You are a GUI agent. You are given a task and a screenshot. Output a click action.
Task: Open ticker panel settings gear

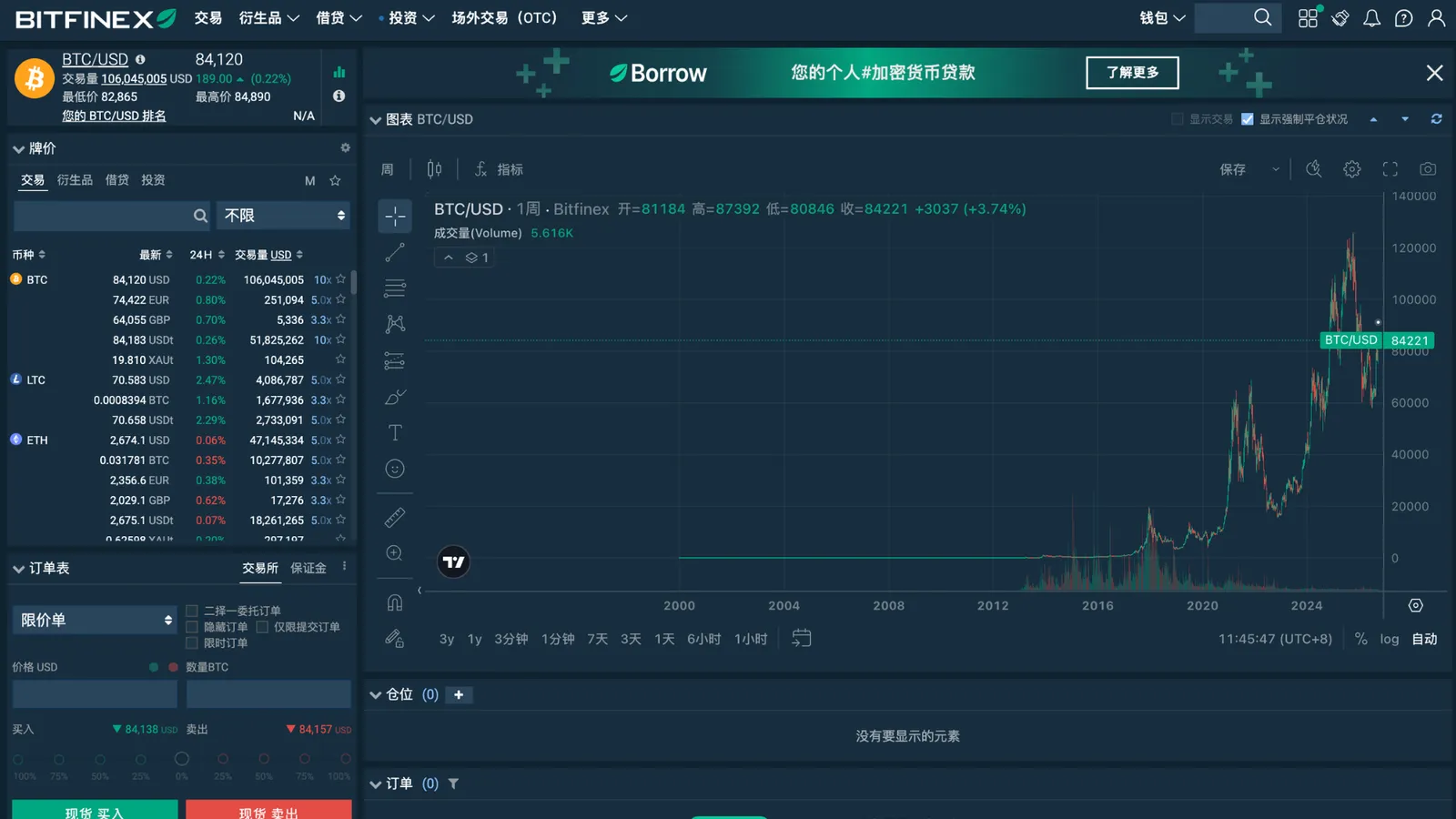pyautogui.click(x=345, y=147)
